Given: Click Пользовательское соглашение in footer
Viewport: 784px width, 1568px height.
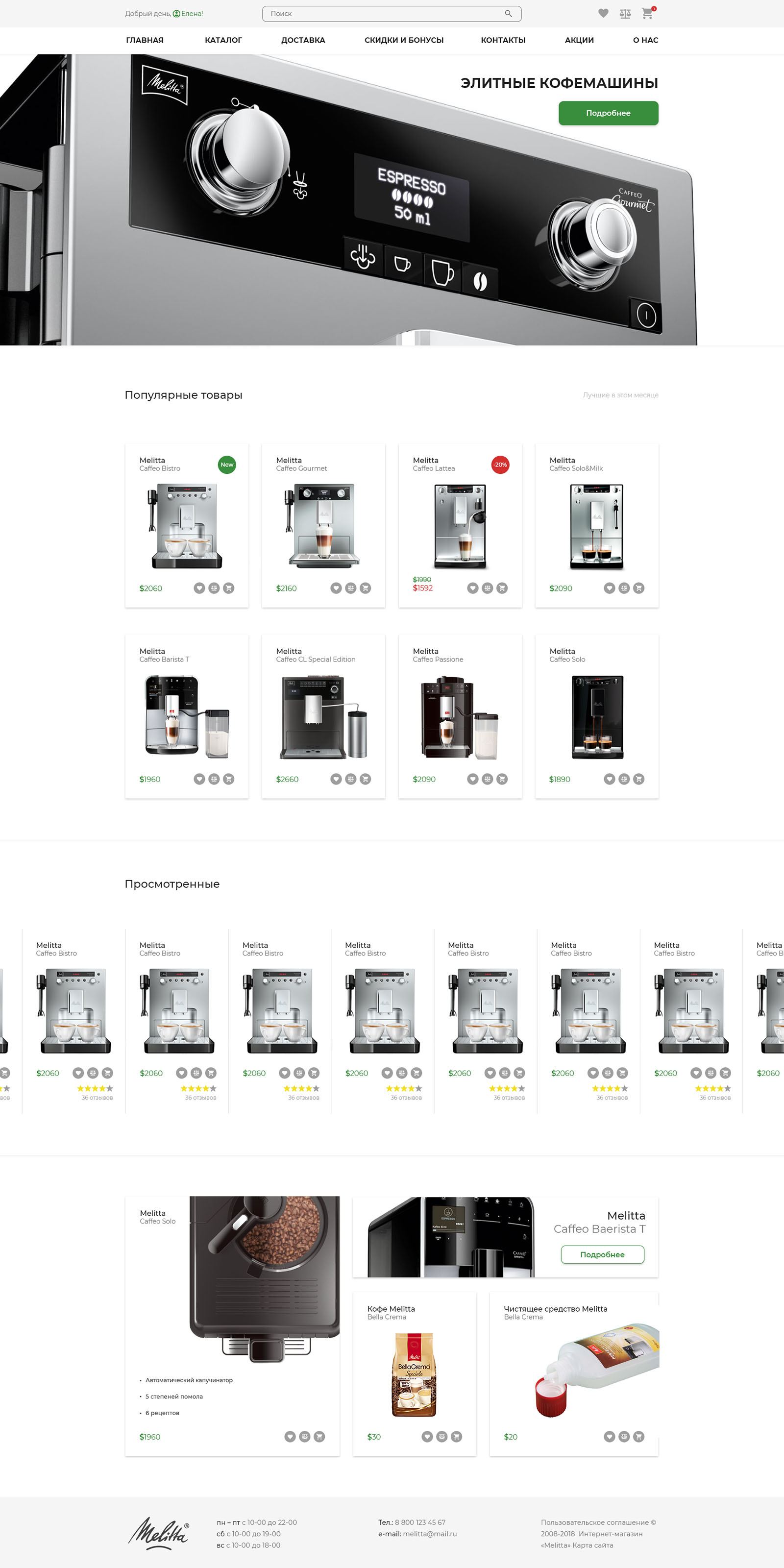Looking at the screenshot, I should [595, 1522].
